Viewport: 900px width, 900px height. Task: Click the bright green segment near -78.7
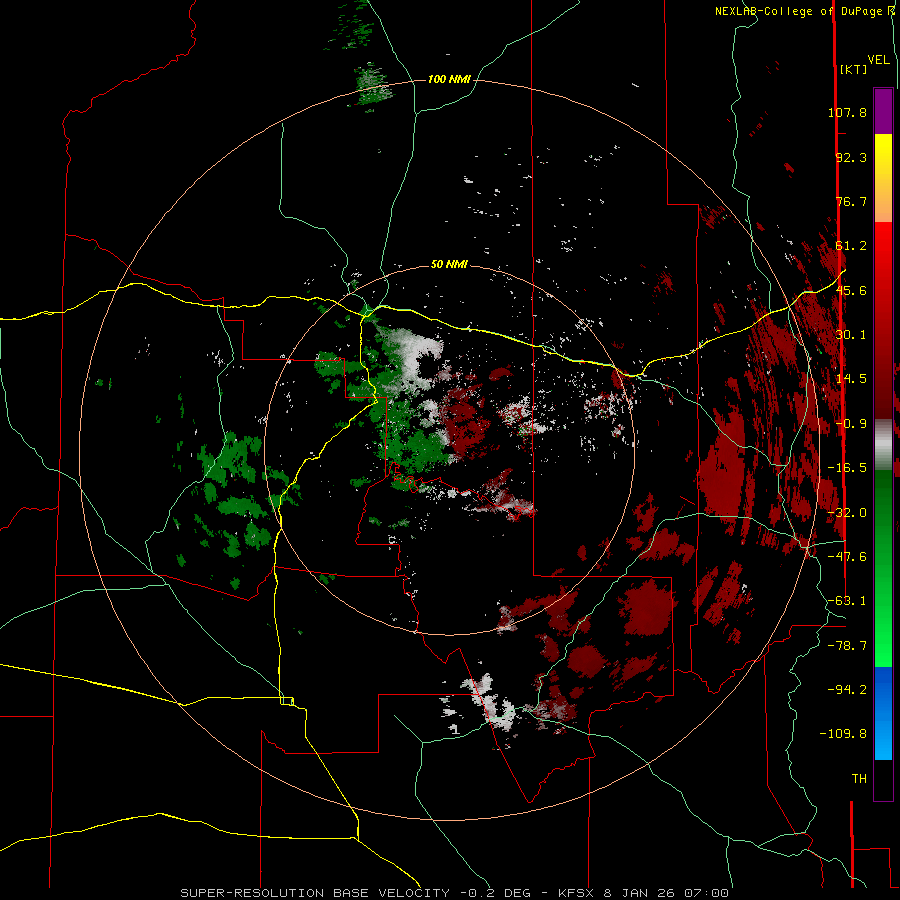(x=883, y=646)
